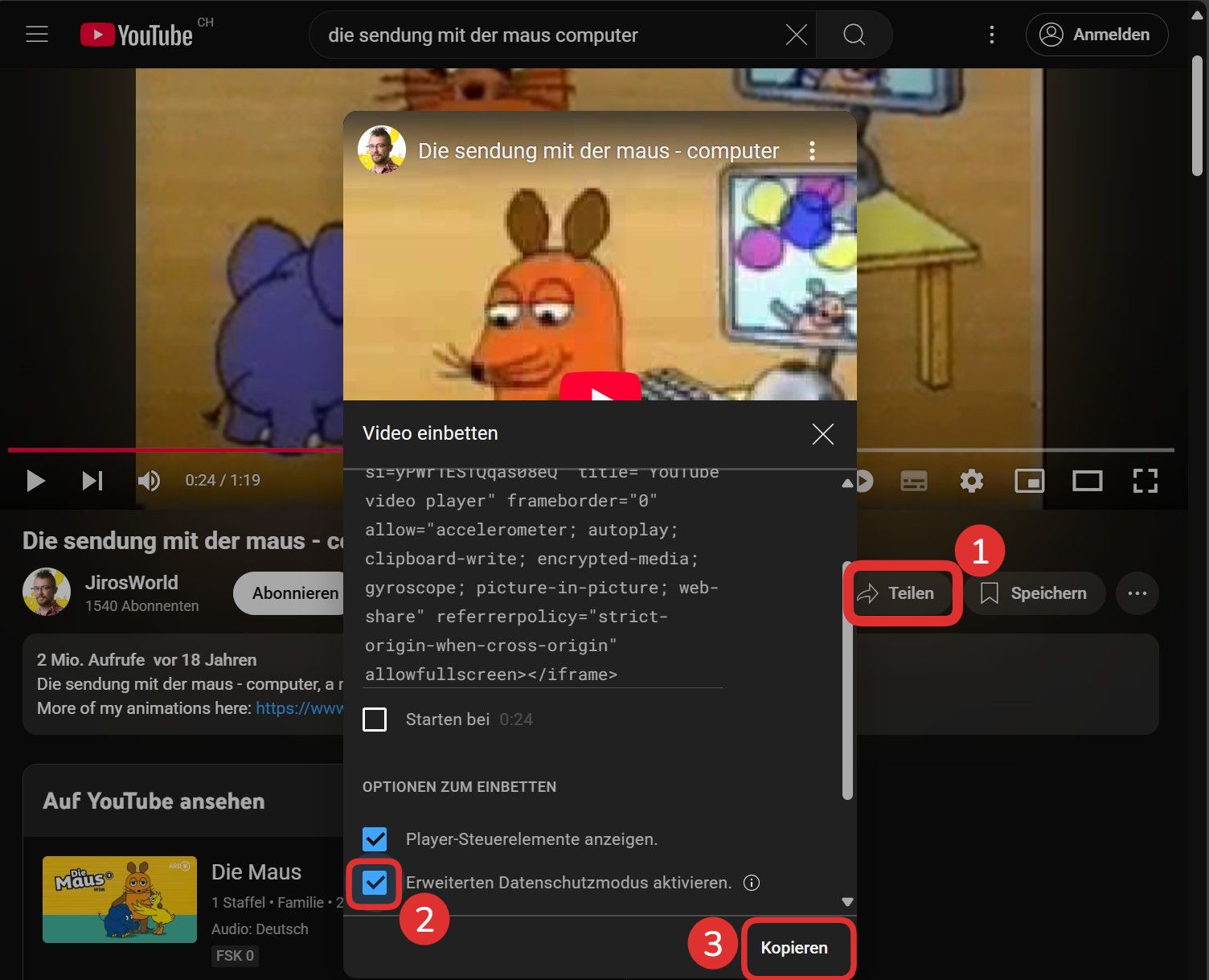This screenshot has width=1209, height=980.
Task: Clear the search query text
Action: point(796,35)
